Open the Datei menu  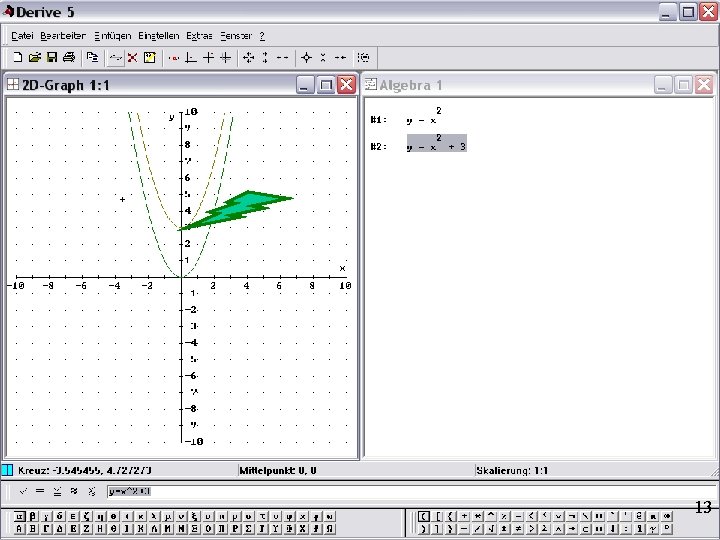pos(22,35)
